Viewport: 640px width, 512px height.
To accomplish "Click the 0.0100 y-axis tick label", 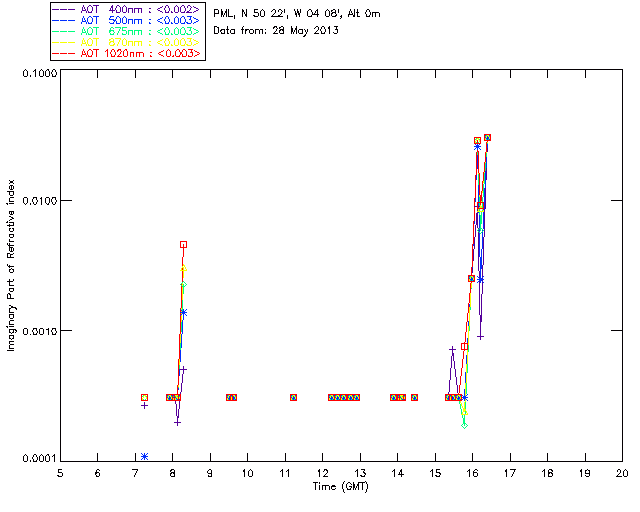I will [40, 201].
